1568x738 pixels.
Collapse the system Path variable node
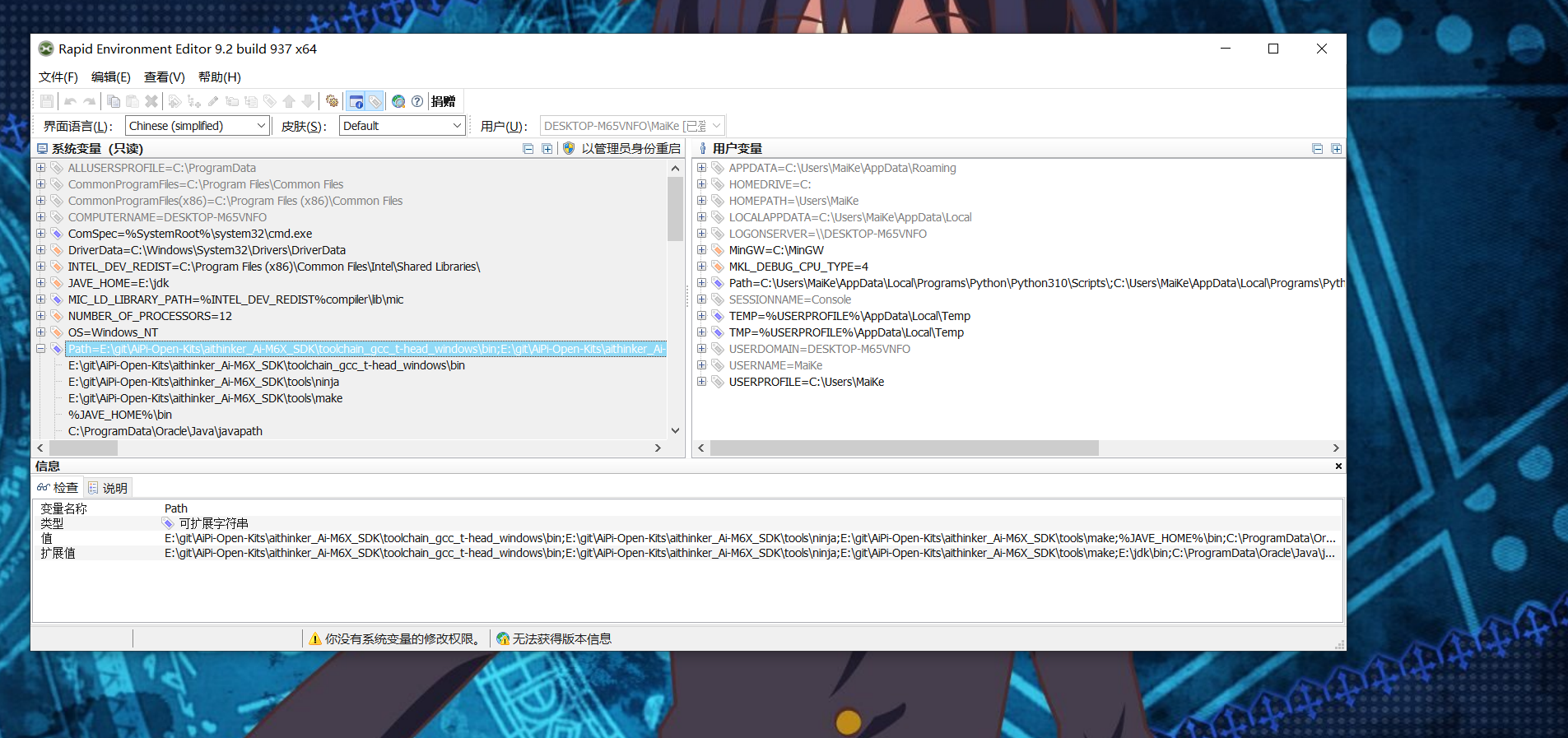point(40,349)
